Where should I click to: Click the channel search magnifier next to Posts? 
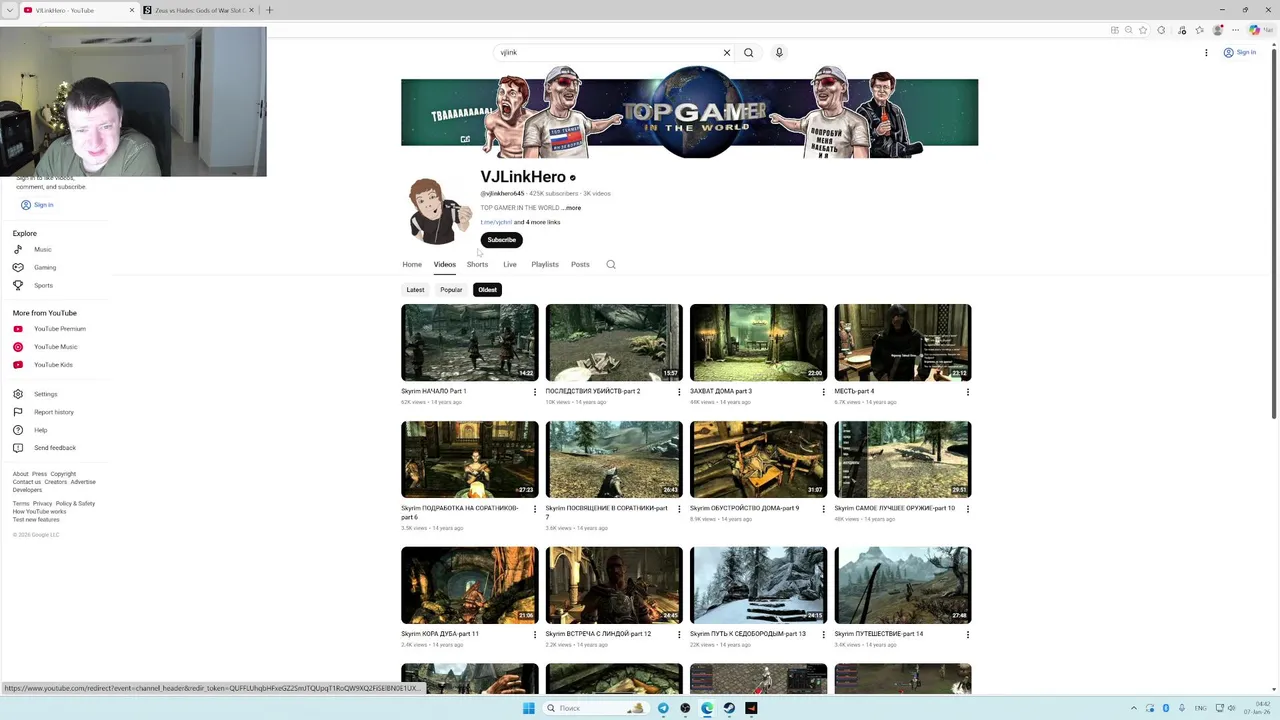(611, 265)
